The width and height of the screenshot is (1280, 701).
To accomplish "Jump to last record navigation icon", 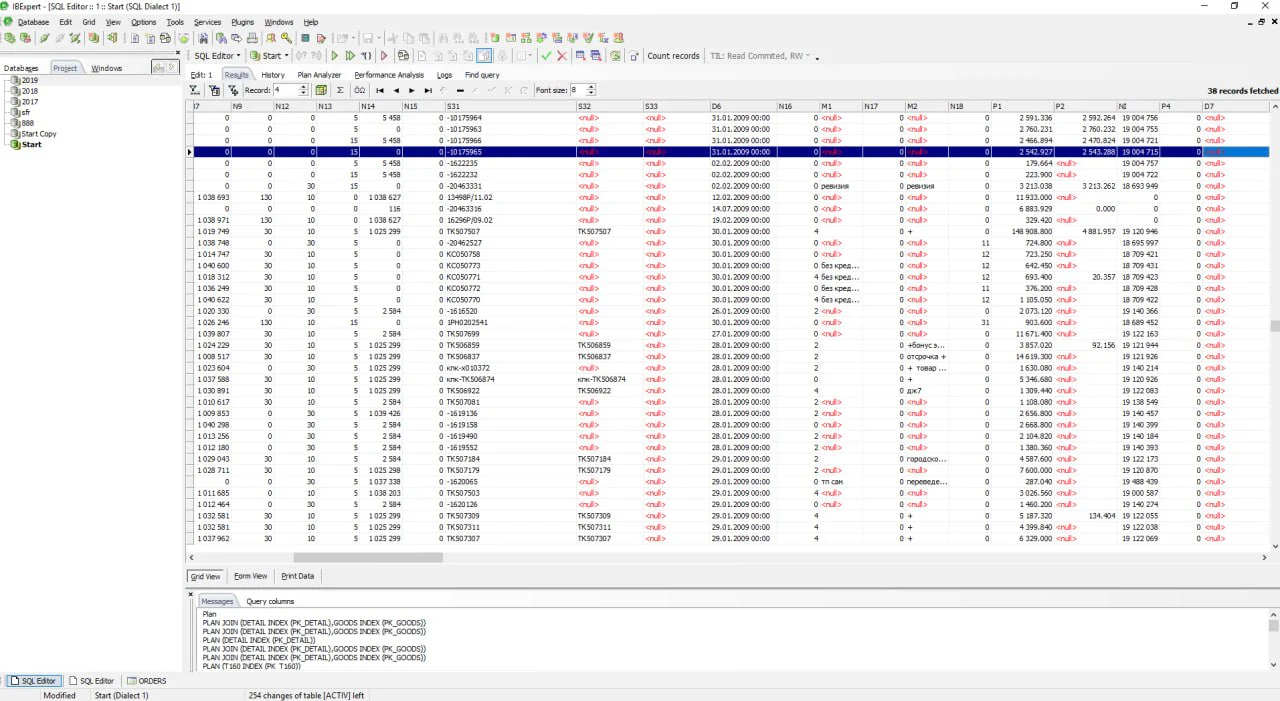I will [428, 90].
